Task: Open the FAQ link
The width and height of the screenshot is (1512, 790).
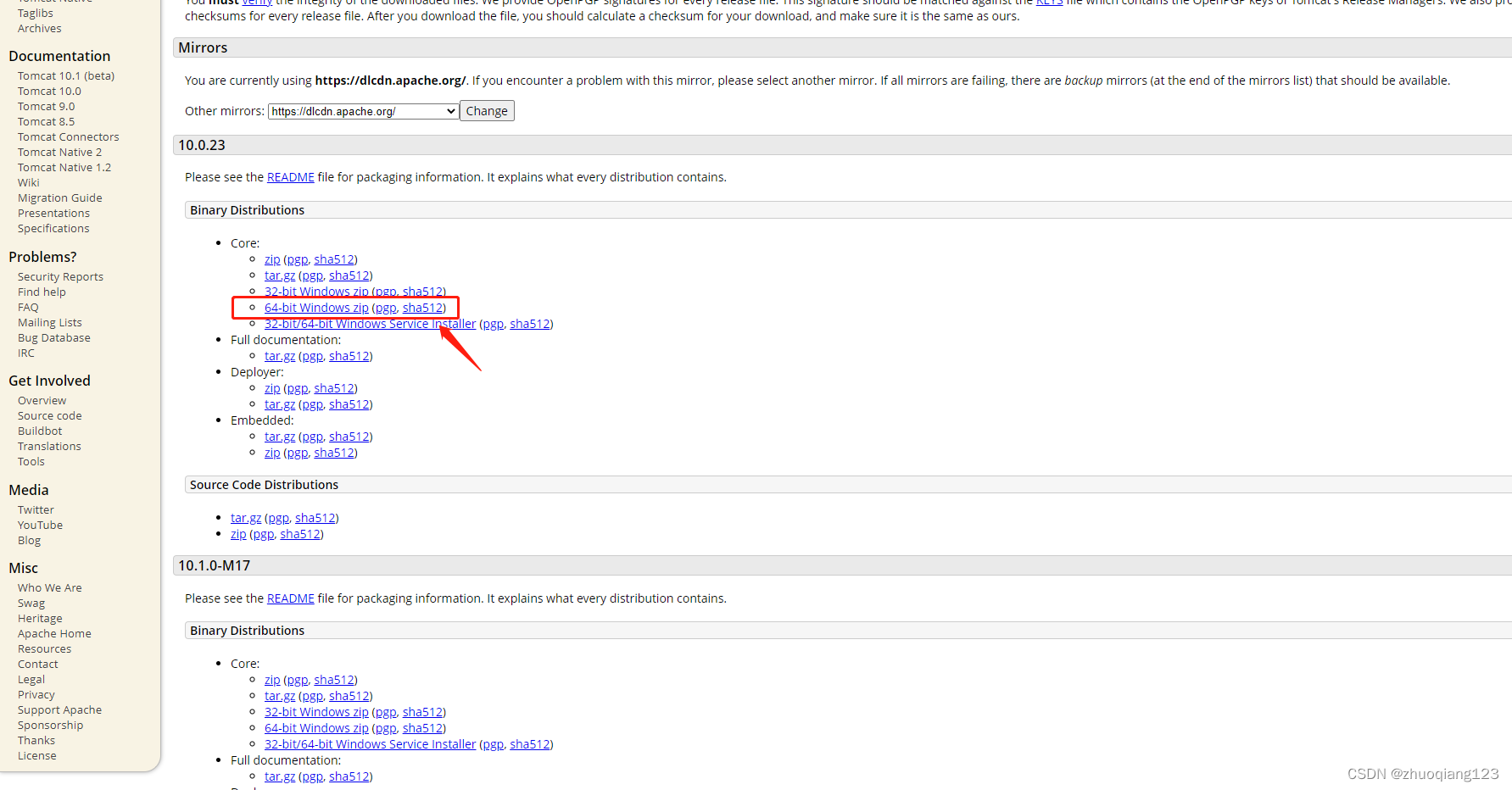Action: (x=28, y=308)
